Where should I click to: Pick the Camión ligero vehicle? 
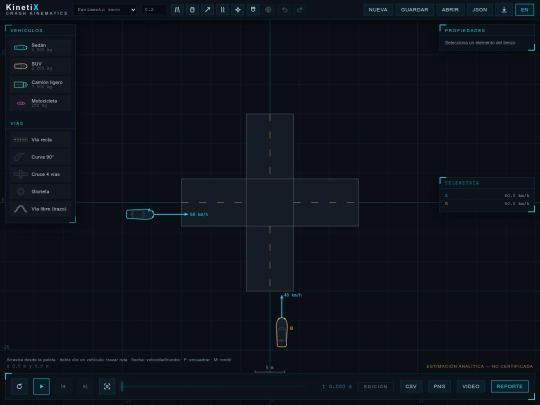[x=40, y=84]
